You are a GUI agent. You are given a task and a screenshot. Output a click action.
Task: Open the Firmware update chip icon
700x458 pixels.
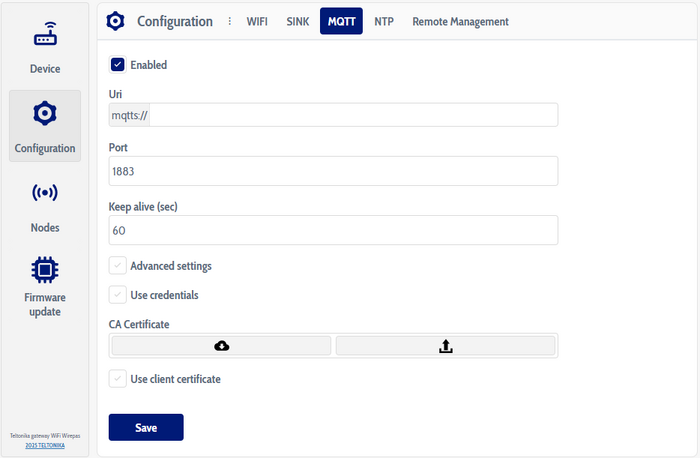45,268
